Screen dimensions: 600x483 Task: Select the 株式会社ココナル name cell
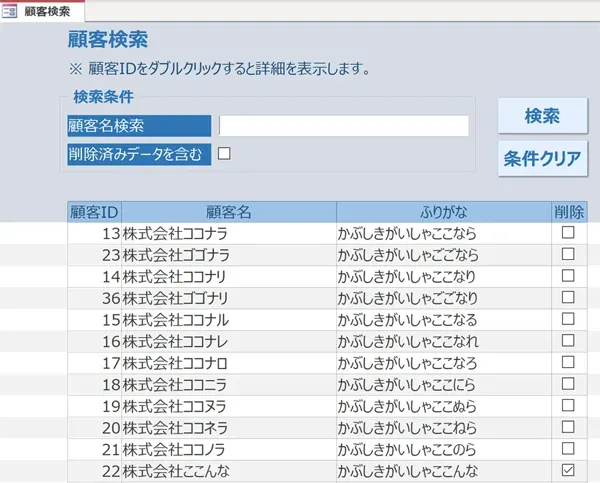click(x=228, y=319)
